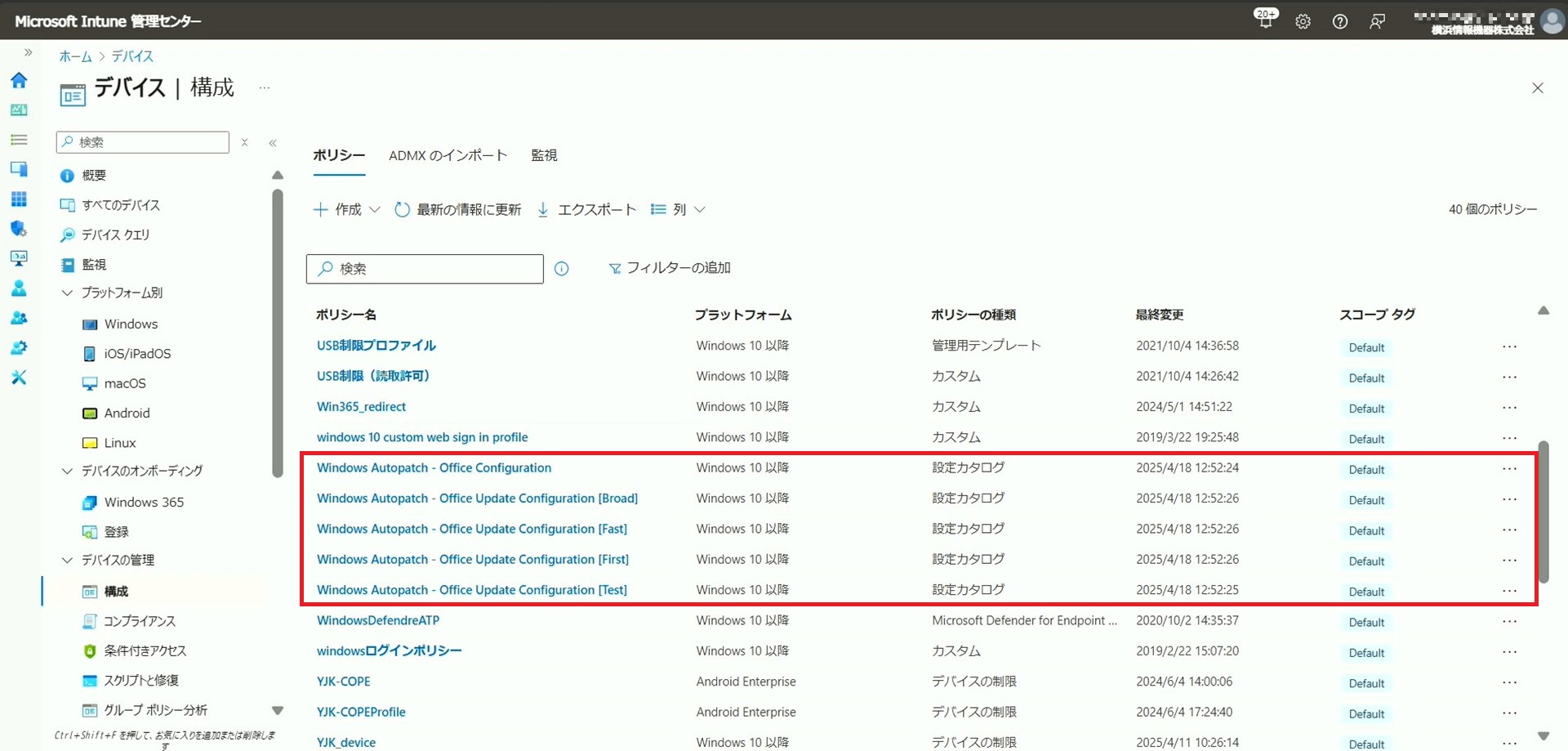
Task: Open the settings gear icon
Action: tap(1303, 22)
